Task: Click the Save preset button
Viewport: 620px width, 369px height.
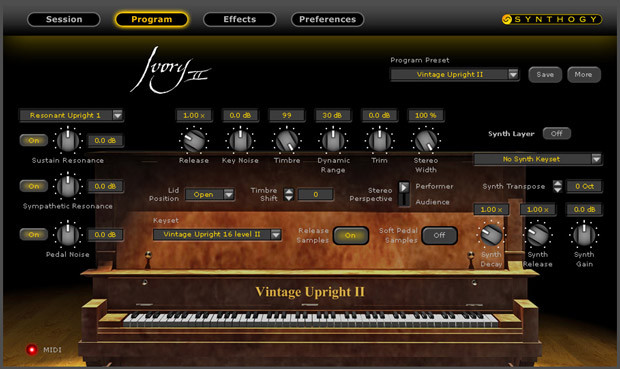Action: (x=545, y=74)
